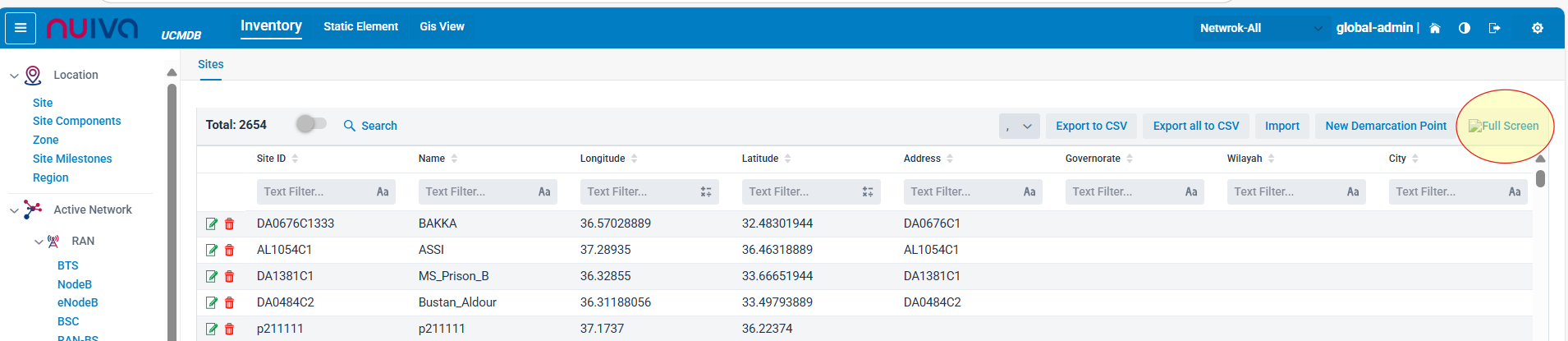1568x341 pixels.
Task: Open the Site Milestones link
Action: [x=72, y=159]
